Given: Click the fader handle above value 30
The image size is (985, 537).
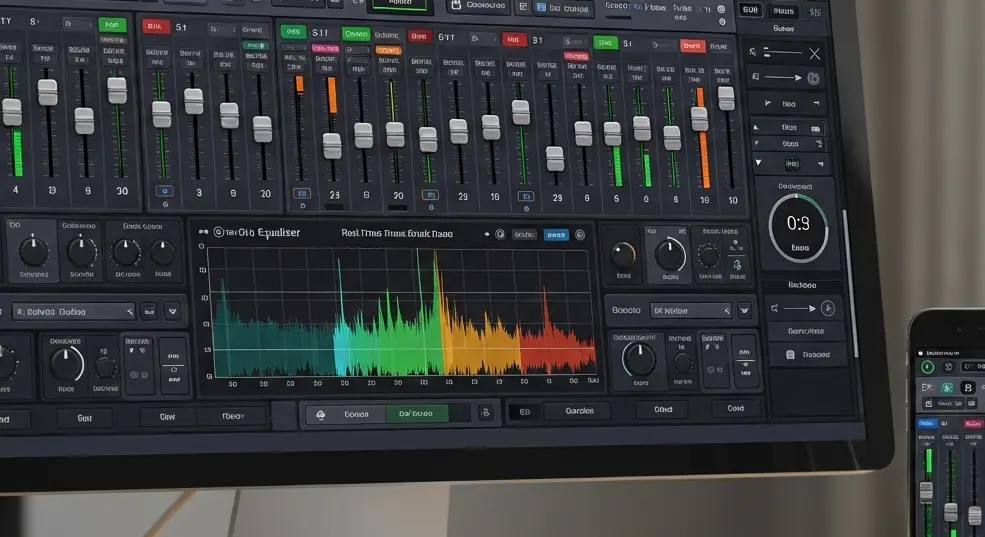Looking at the screenshot, I should [x=117, y=90].
